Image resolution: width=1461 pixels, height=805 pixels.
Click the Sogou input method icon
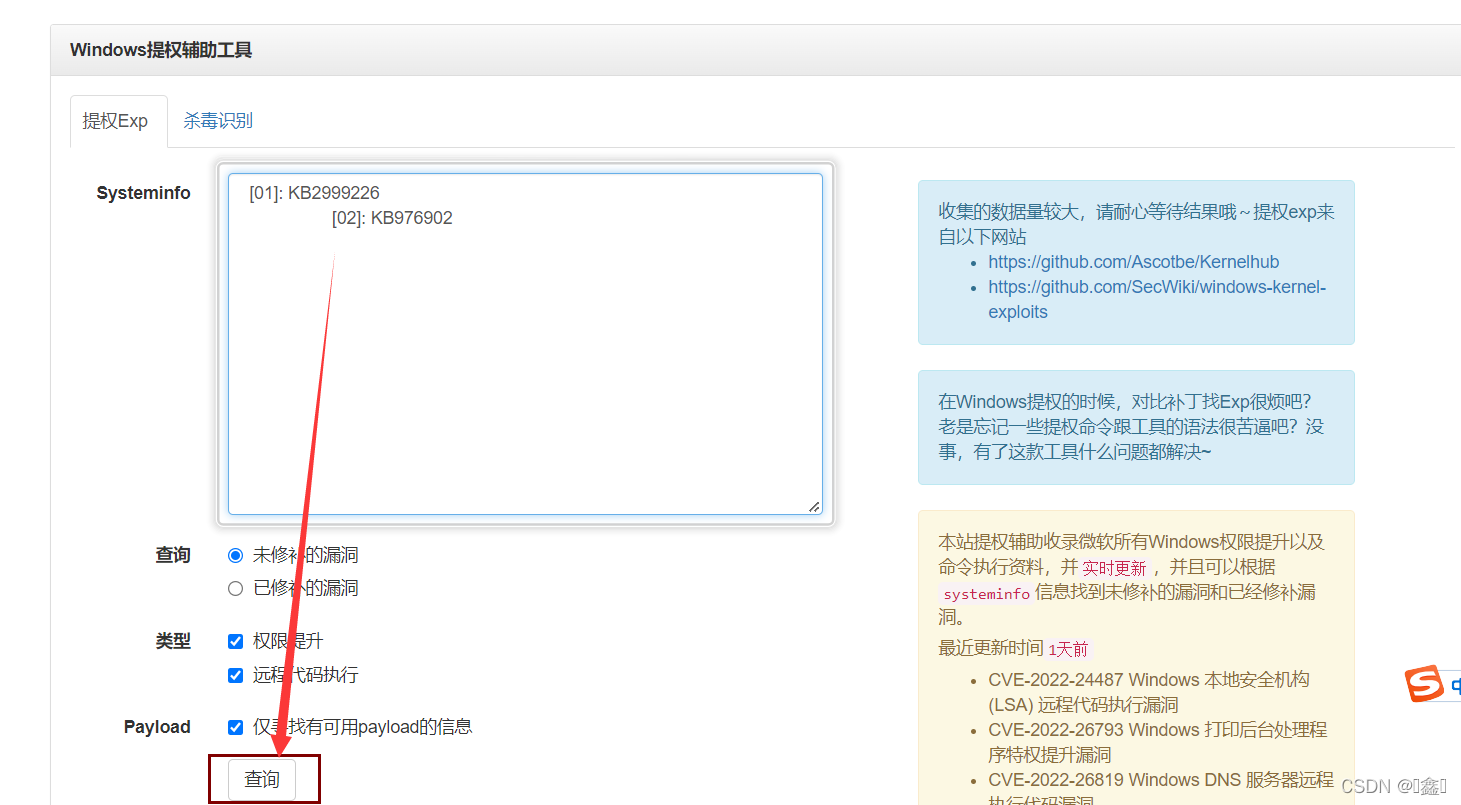click(1423, 684)
